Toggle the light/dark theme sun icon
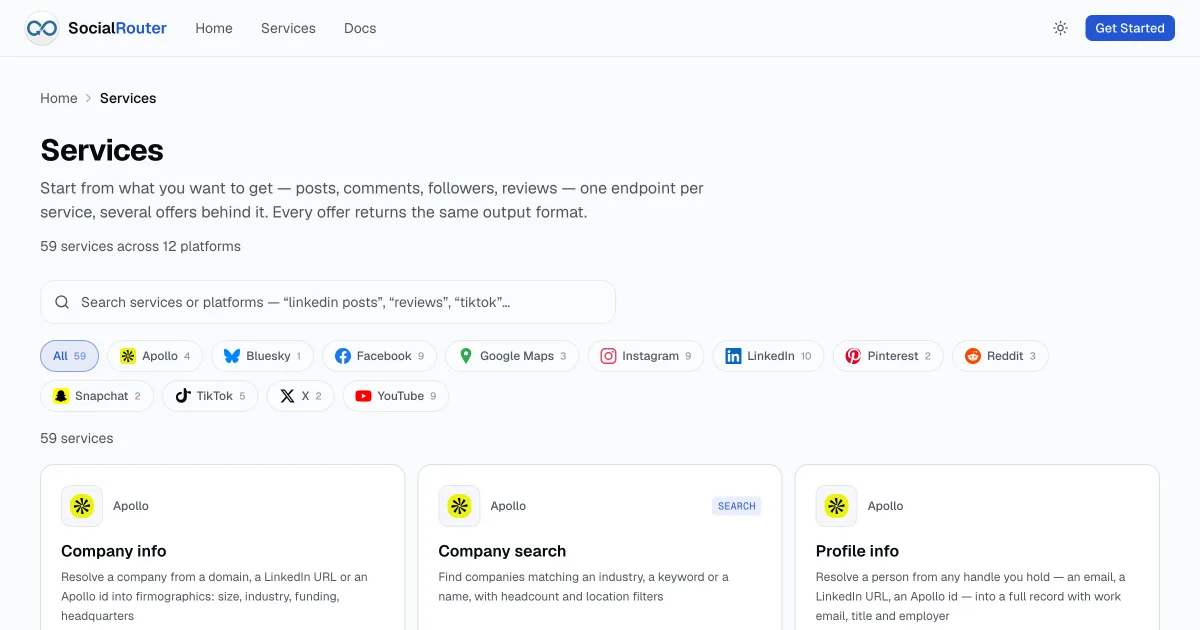 (1060, 28)
